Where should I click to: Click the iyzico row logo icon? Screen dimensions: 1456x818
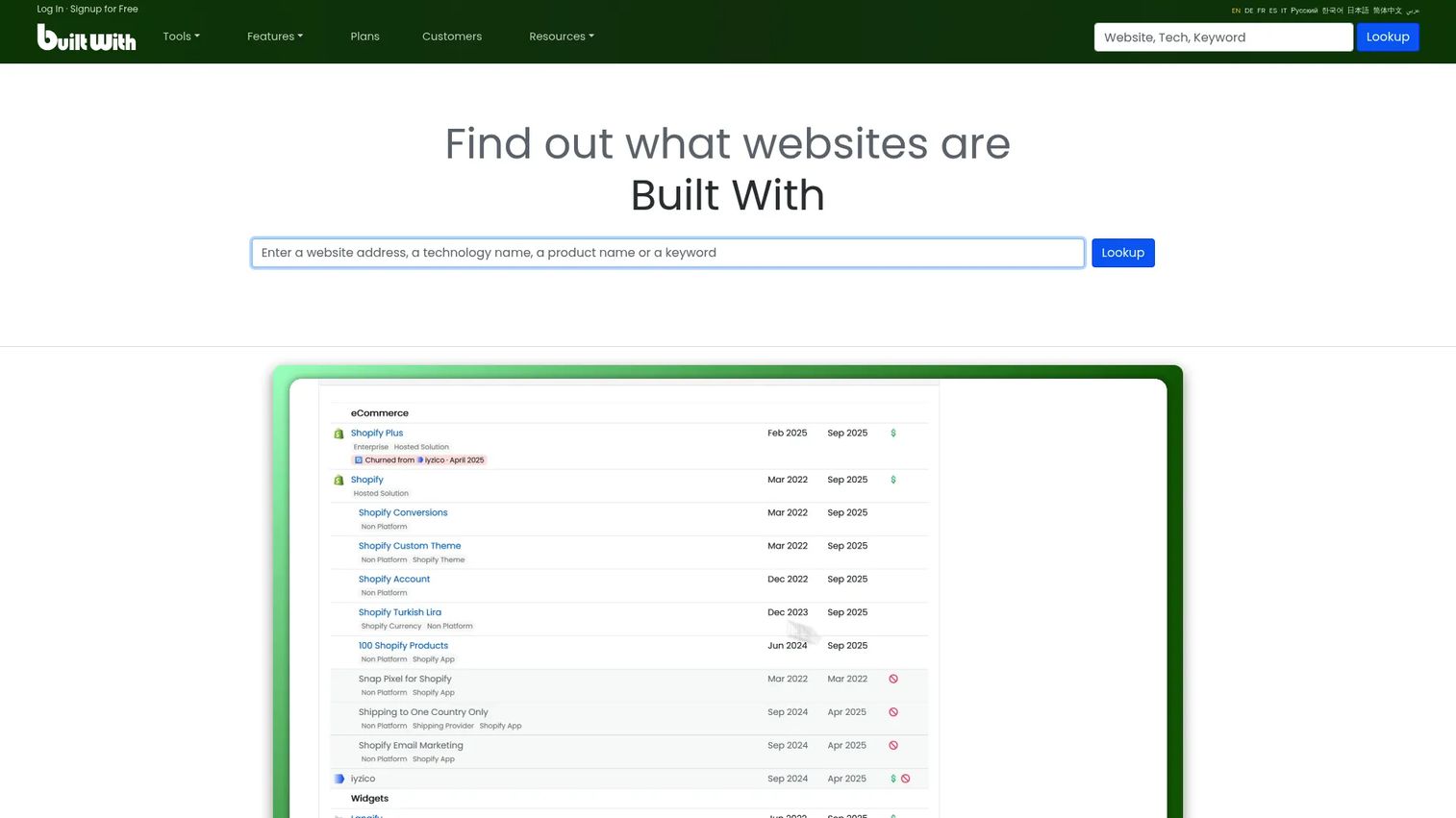(x=339, y=779)
